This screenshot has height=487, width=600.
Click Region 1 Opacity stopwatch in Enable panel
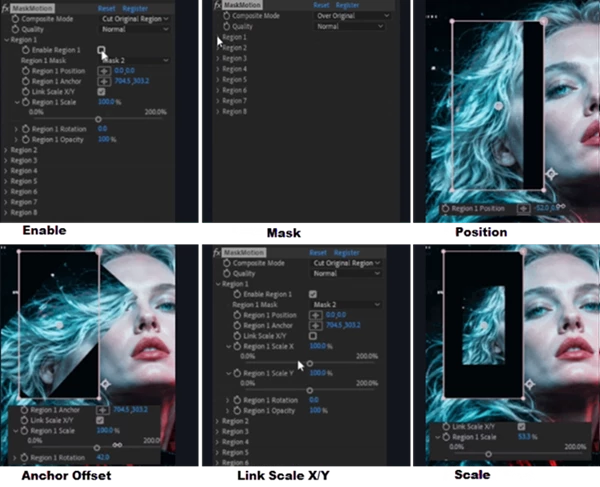pyautogui.click(x=26, y=139)
